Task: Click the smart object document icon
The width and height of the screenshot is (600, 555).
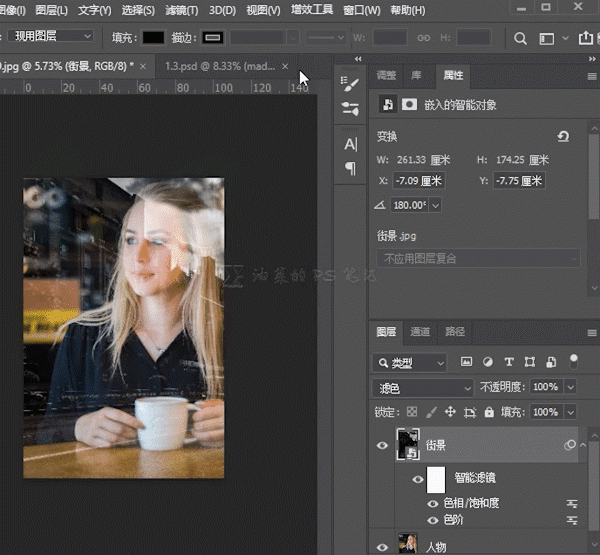Action: click(387, 104)
